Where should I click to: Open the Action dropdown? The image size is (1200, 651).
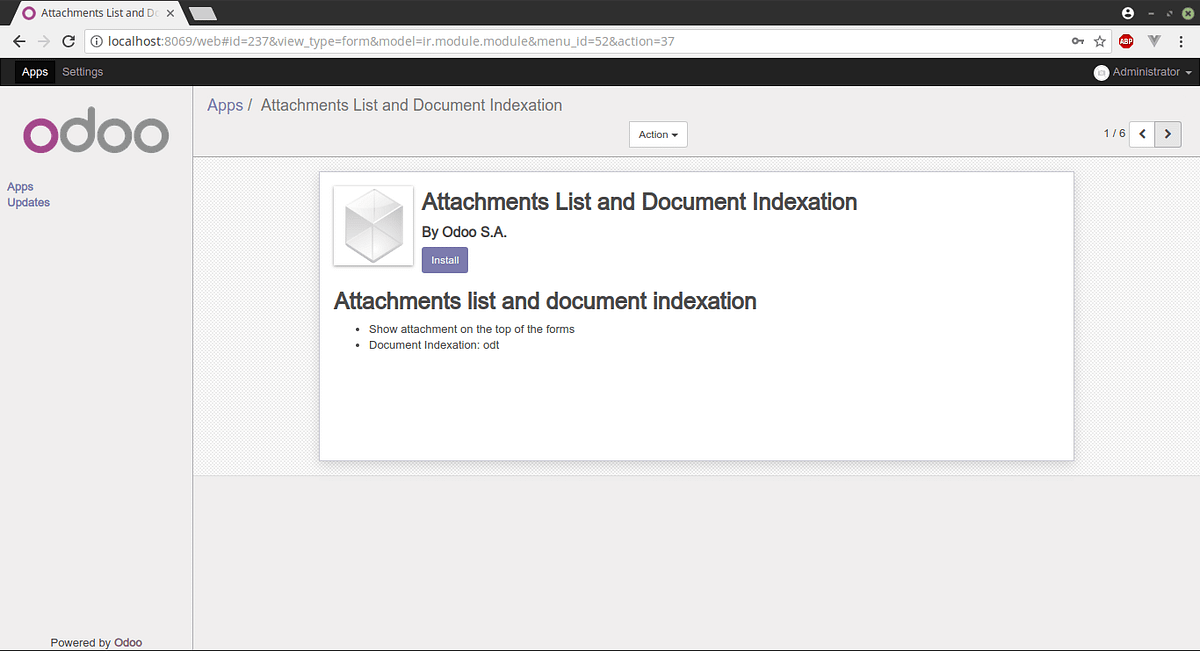click(657, 134)
